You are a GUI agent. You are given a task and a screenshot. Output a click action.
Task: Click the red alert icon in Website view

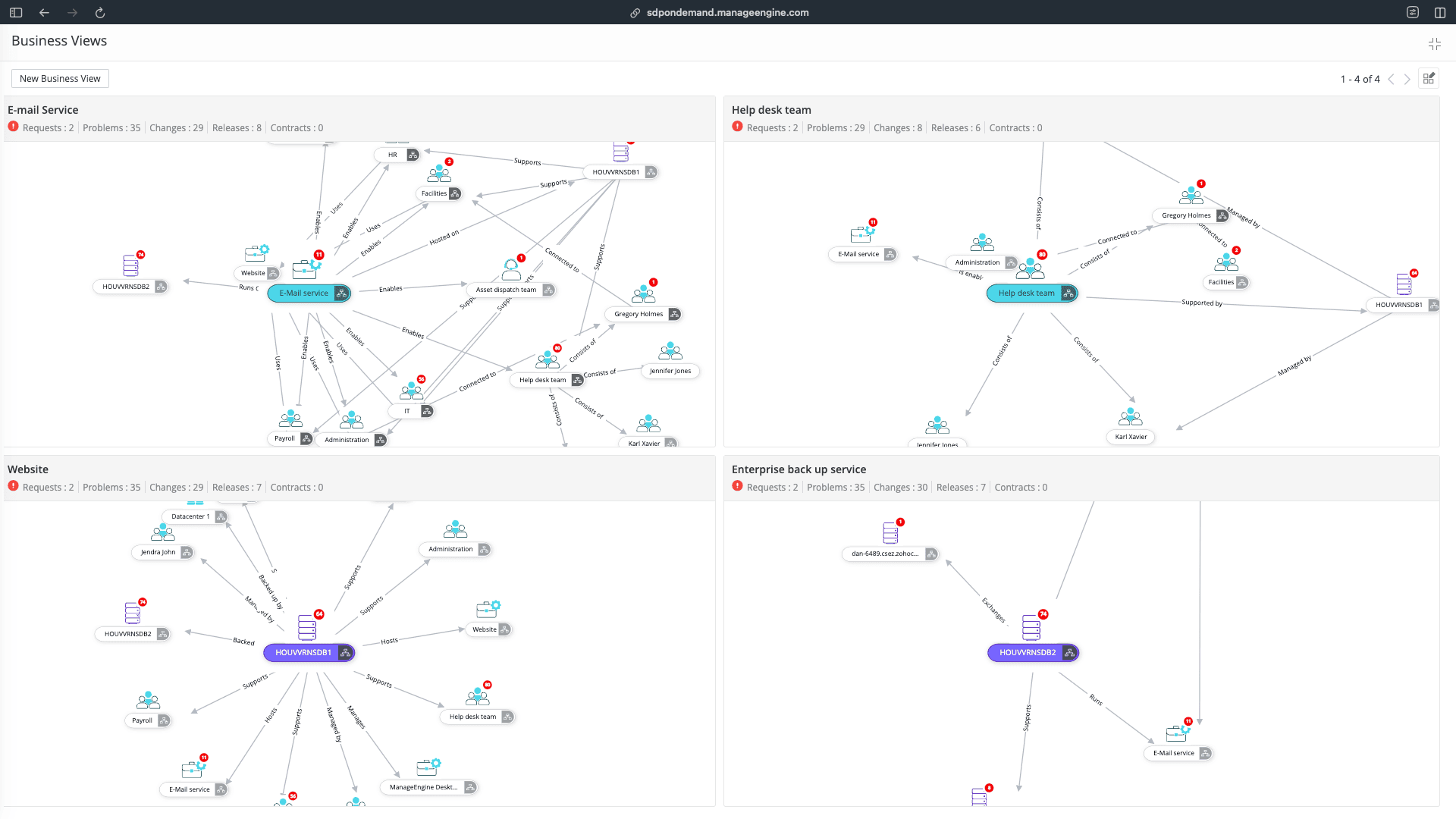point(13,486)
